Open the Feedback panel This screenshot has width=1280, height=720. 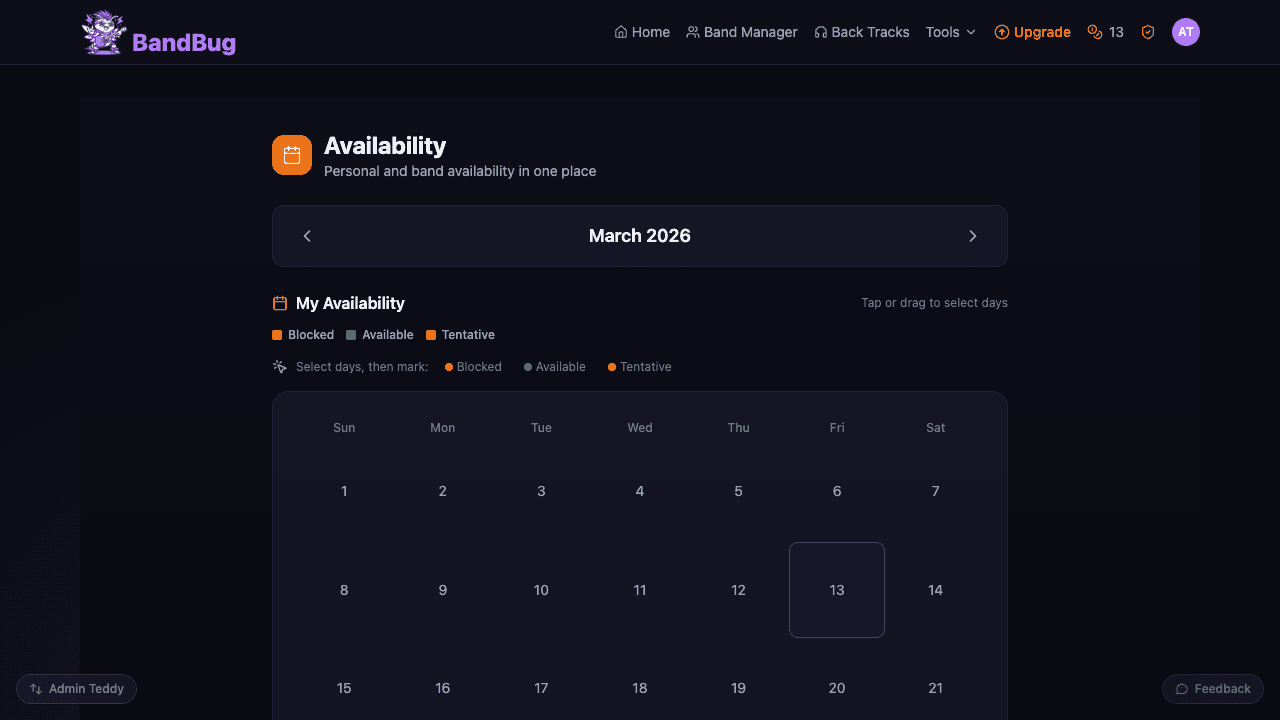(1212, 688)
